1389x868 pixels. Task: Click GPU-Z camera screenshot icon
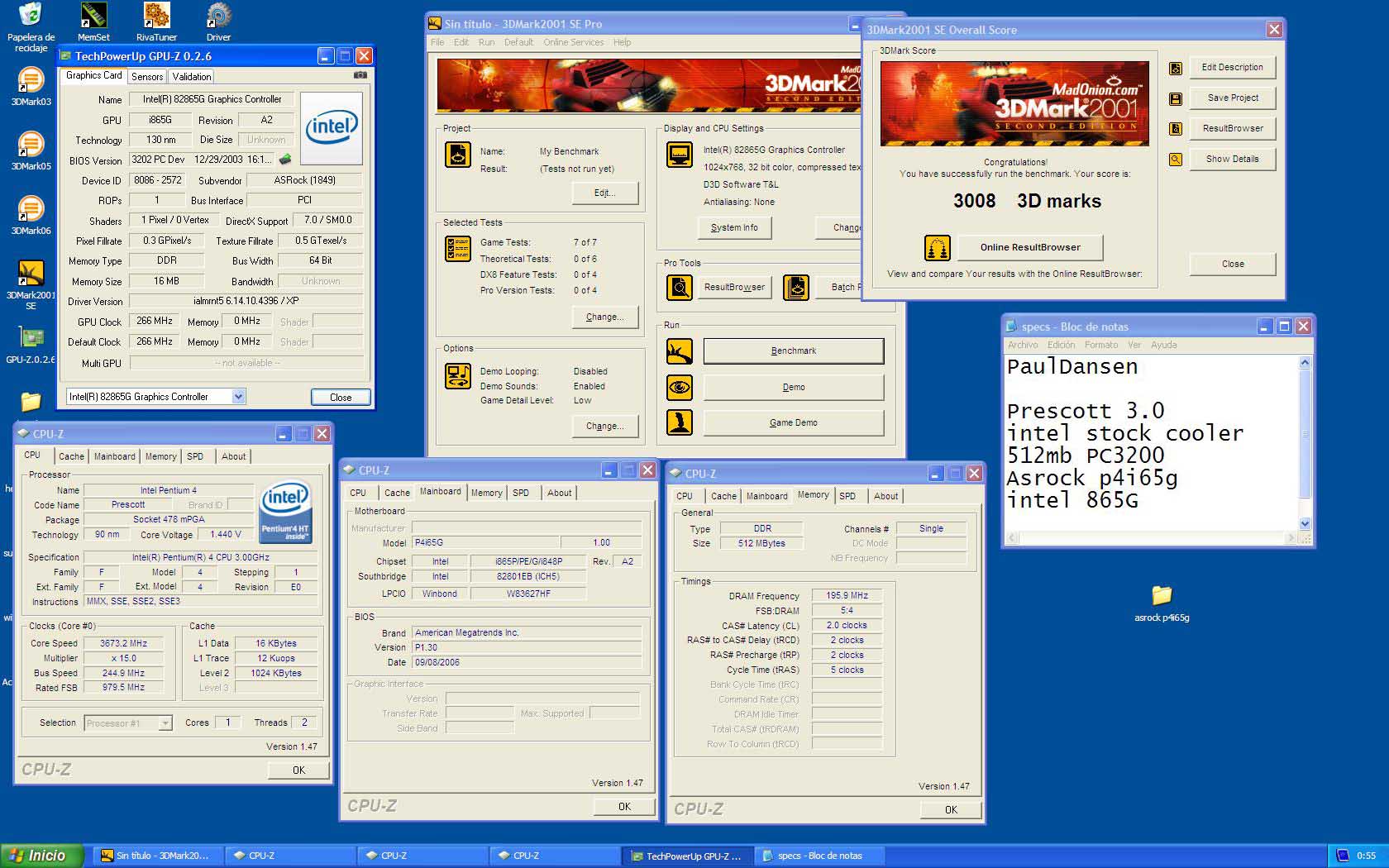coord(360,75)
